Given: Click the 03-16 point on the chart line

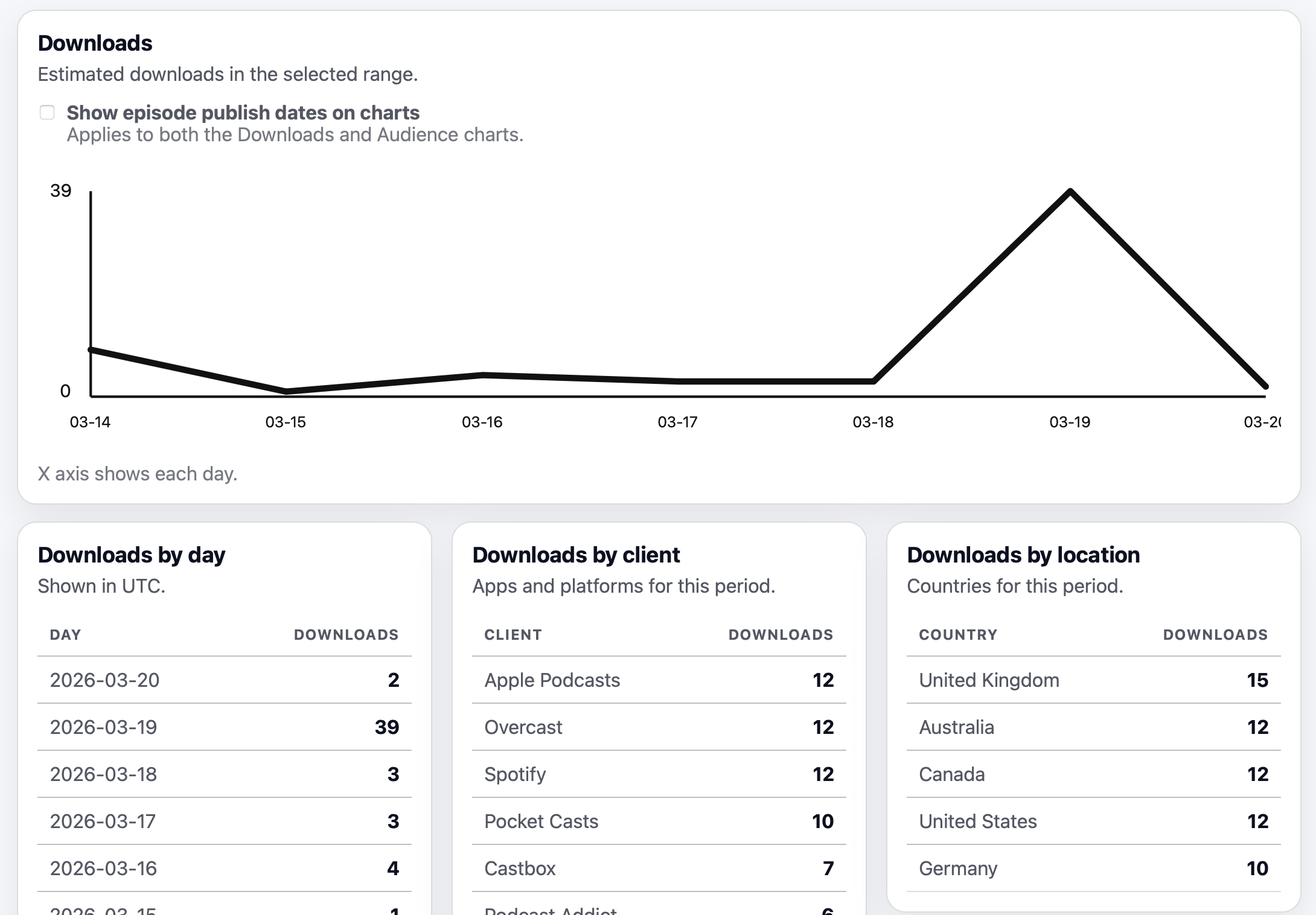Looking at the screenshot, I should (x=482, y=375).
